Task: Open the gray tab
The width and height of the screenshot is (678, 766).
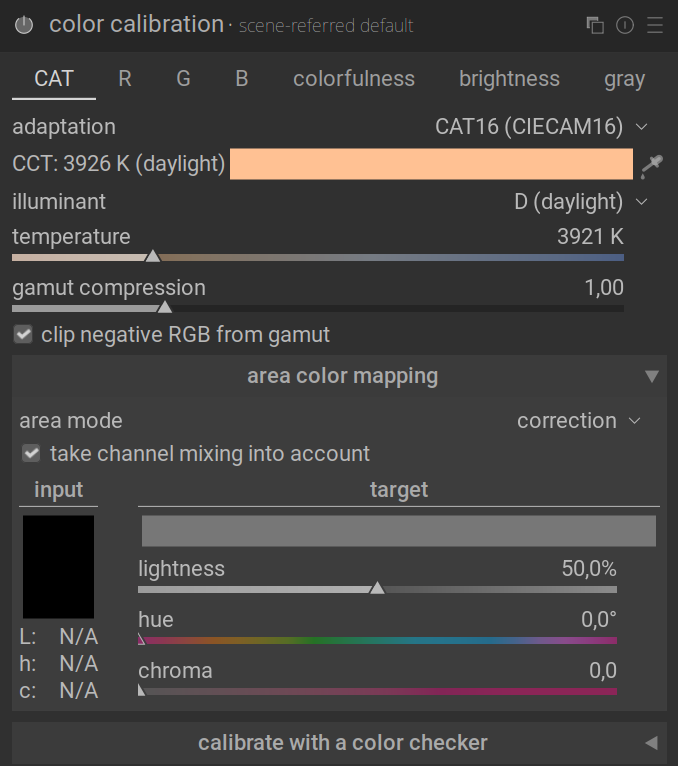Action: 624,79
